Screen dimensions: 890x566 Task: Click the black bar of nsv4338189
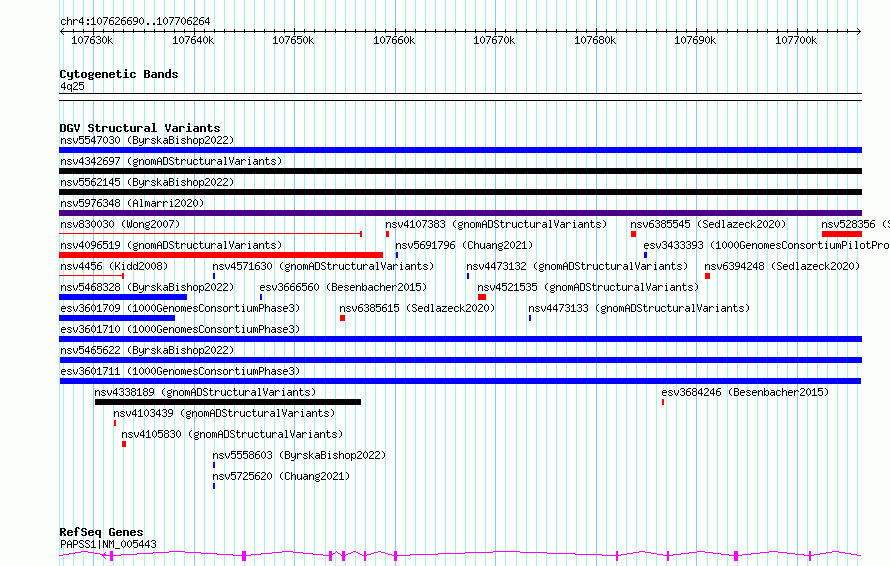point(228,402)
